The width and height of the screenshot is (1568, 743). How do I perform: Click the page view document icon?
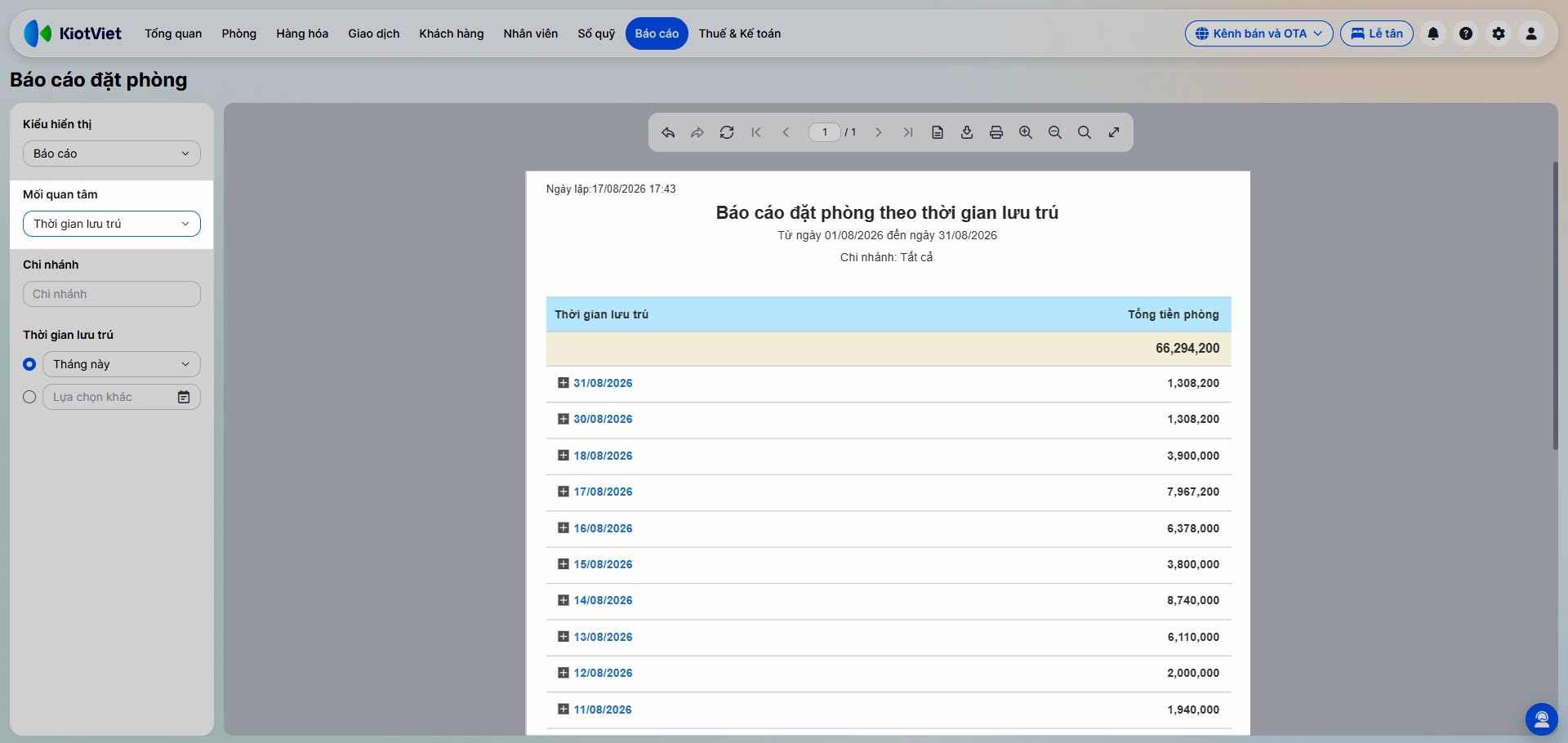pos(938,132)
